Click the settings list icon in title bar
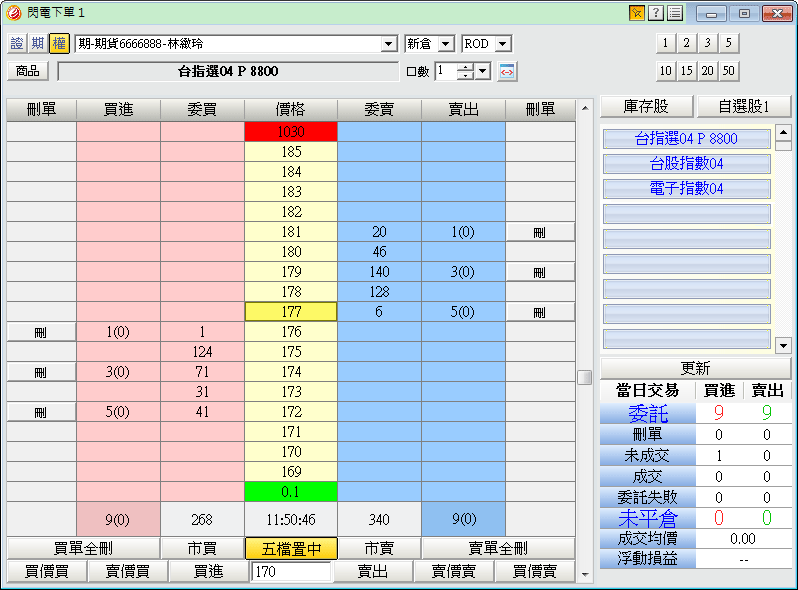The image size is (798, 590). coord(676,13)
